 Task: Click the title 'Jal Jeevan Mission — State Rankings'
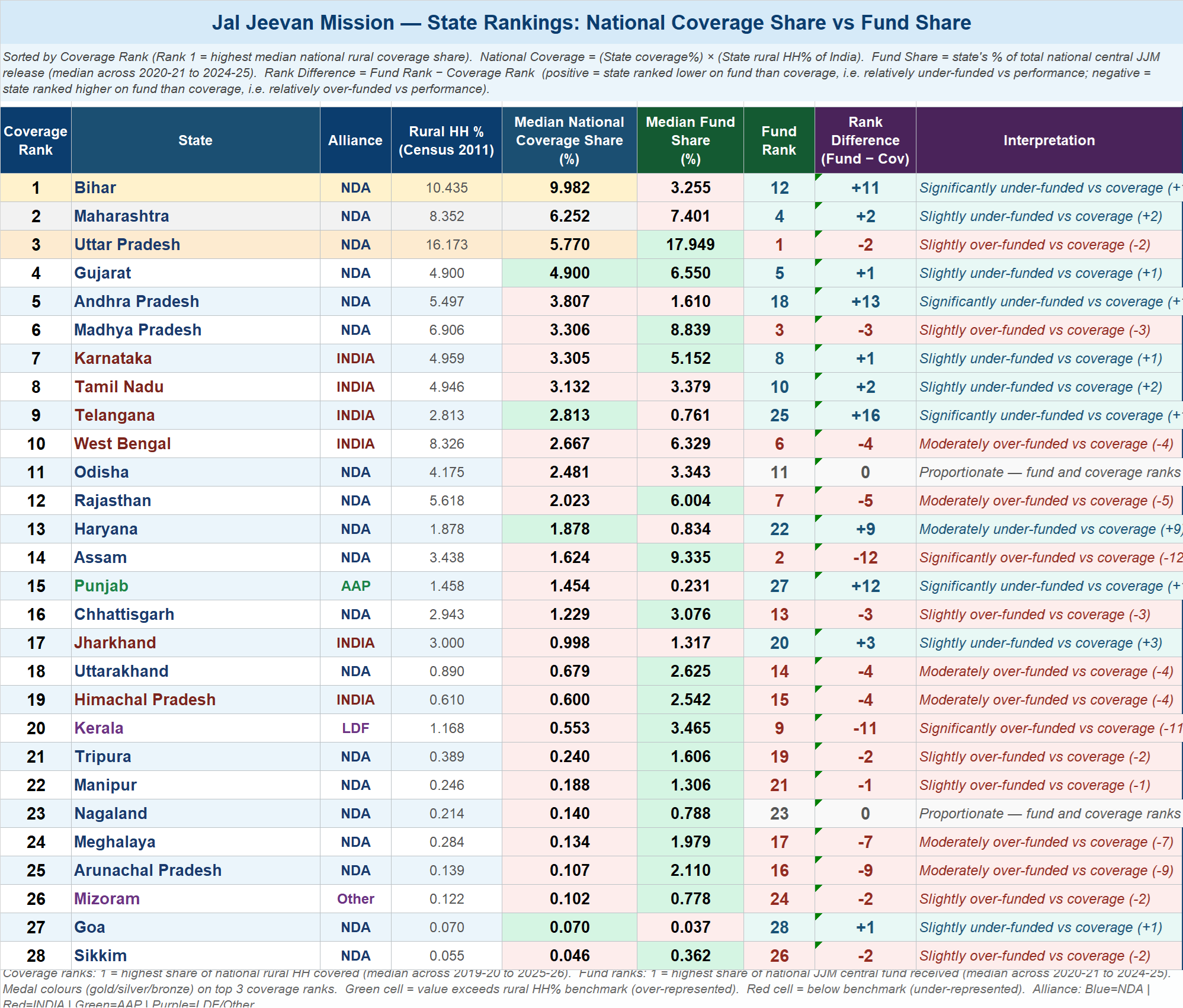(x=591, y=23)
